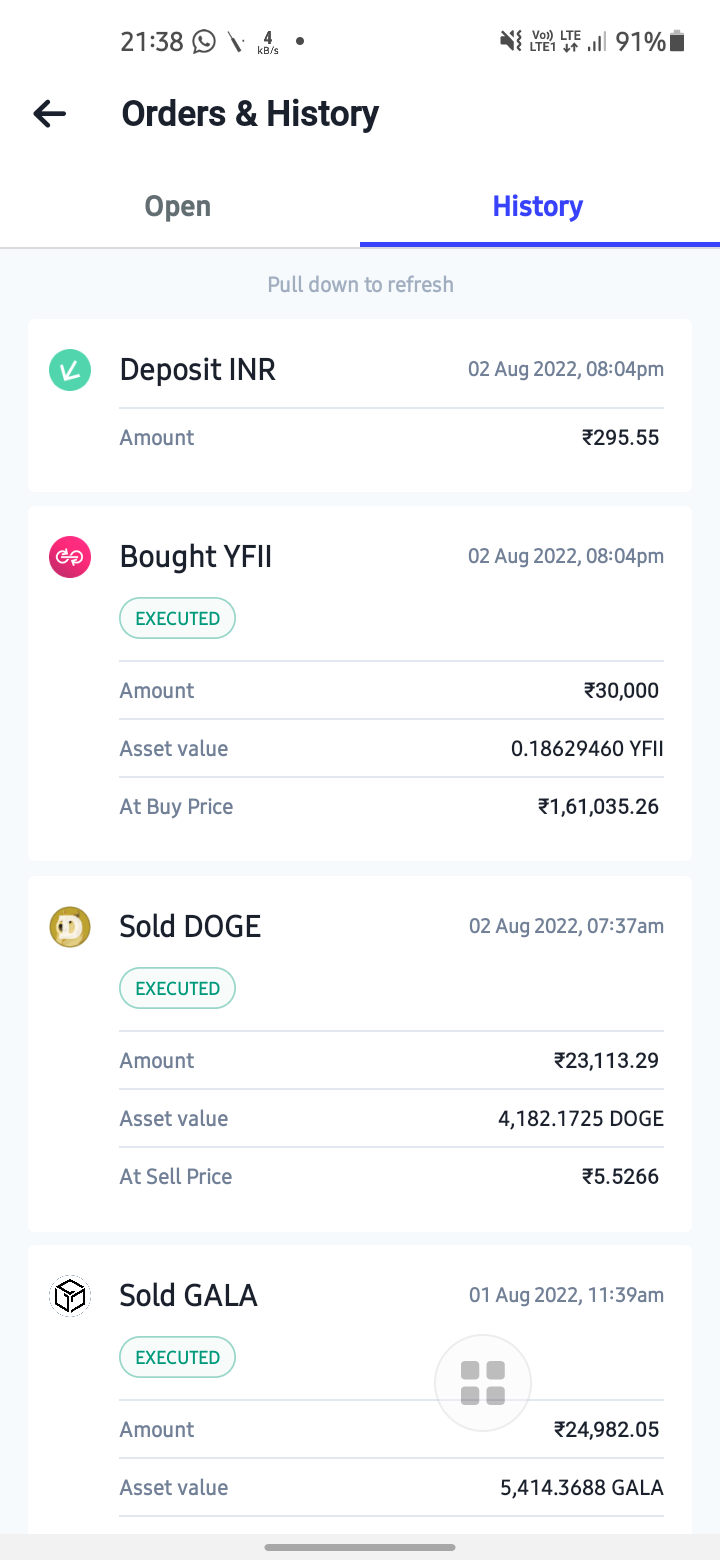Tap the bottom navigation gesture bar
The width and height of the screenshot is (720, 1560).
[x=360, y=1547]
